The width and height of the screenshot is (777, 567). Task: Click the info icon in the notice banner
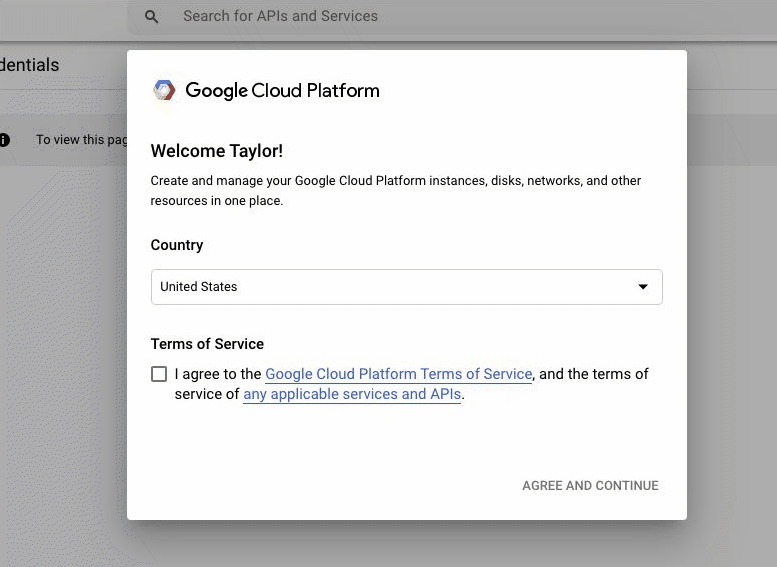(4, 140)
